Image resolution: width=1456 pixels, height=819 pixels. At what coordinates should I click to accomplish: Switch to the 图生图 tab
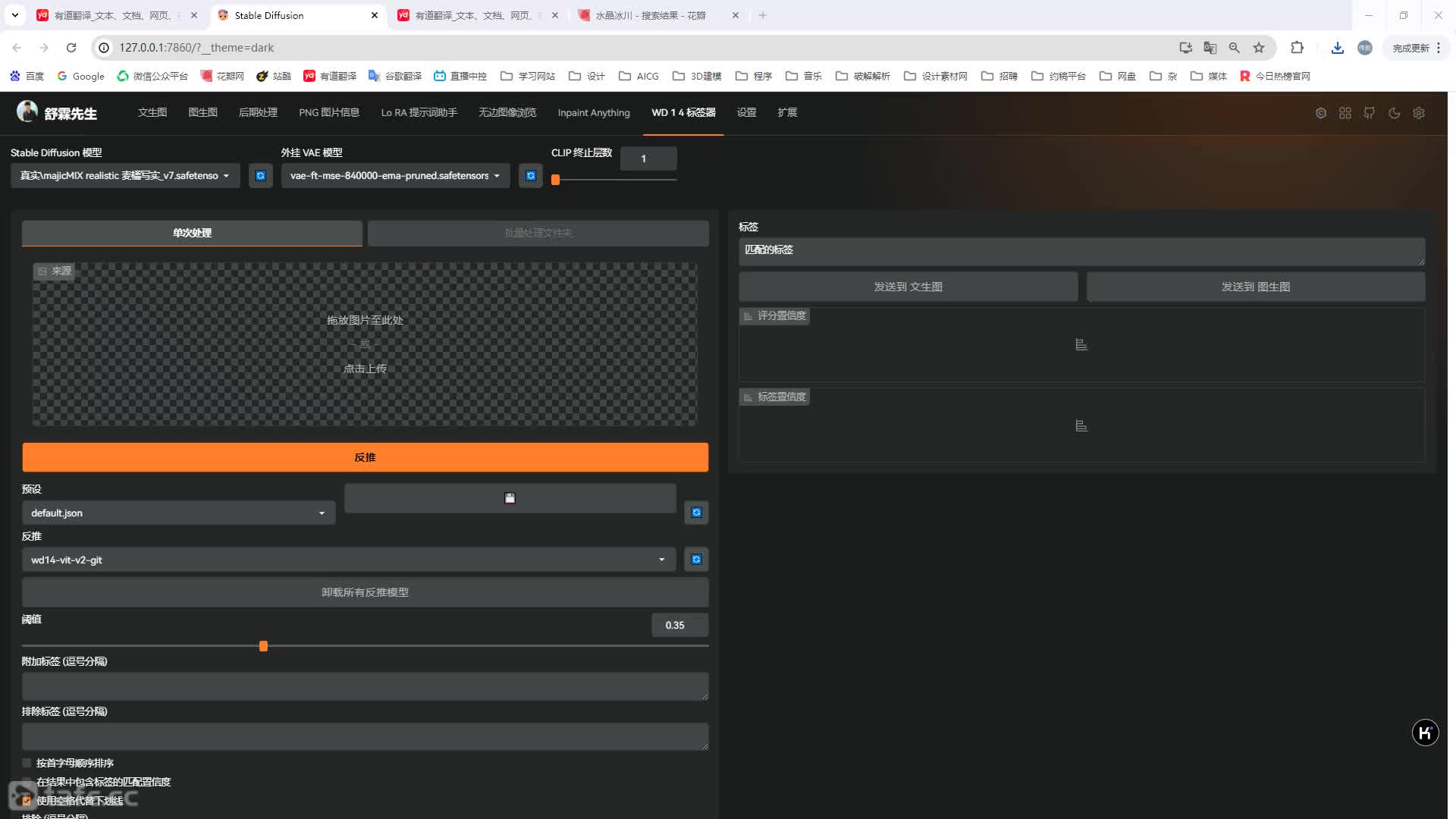point(202,112)
